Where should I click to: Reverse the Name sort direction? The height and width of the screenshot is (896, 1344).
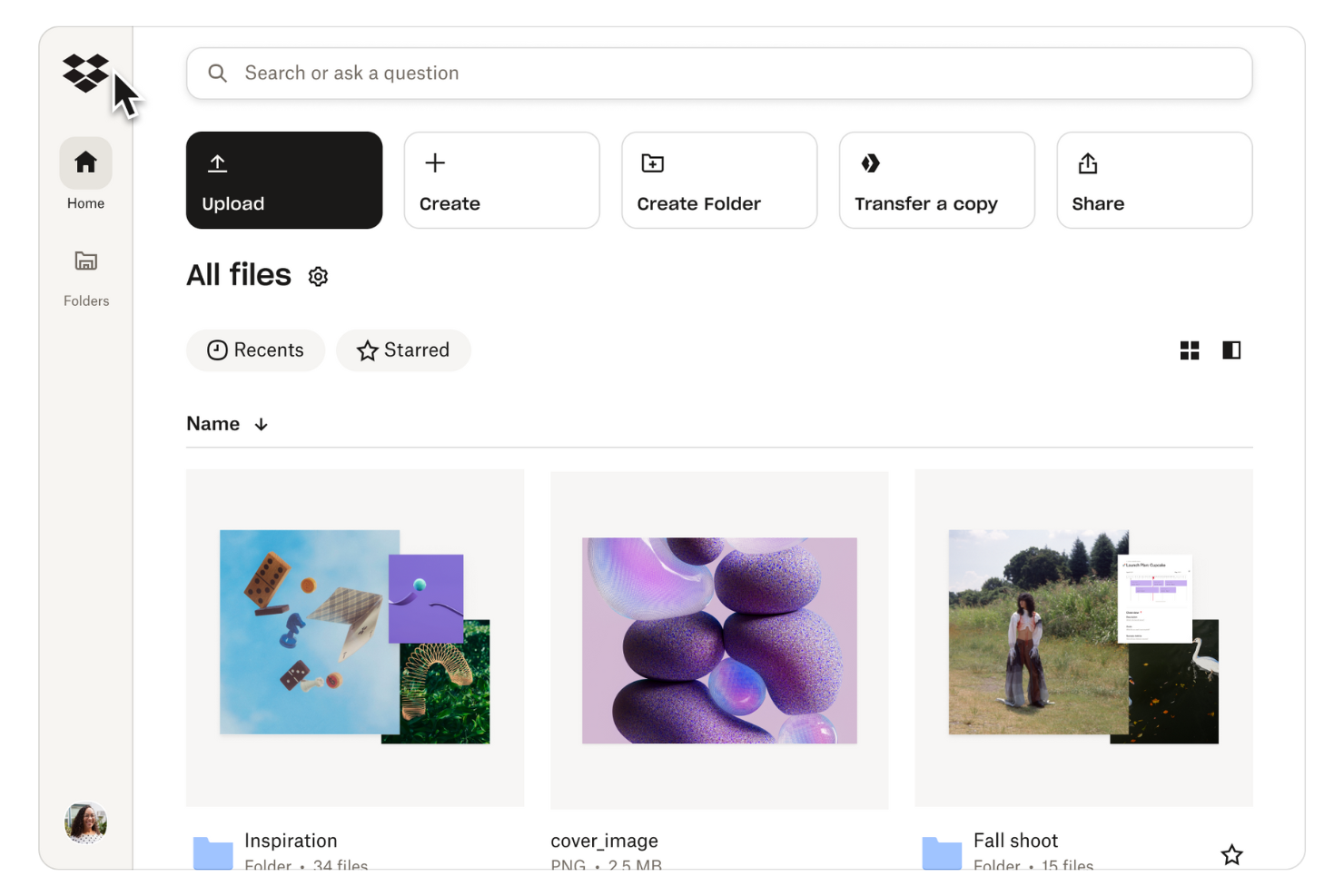[x=261, y=423]
